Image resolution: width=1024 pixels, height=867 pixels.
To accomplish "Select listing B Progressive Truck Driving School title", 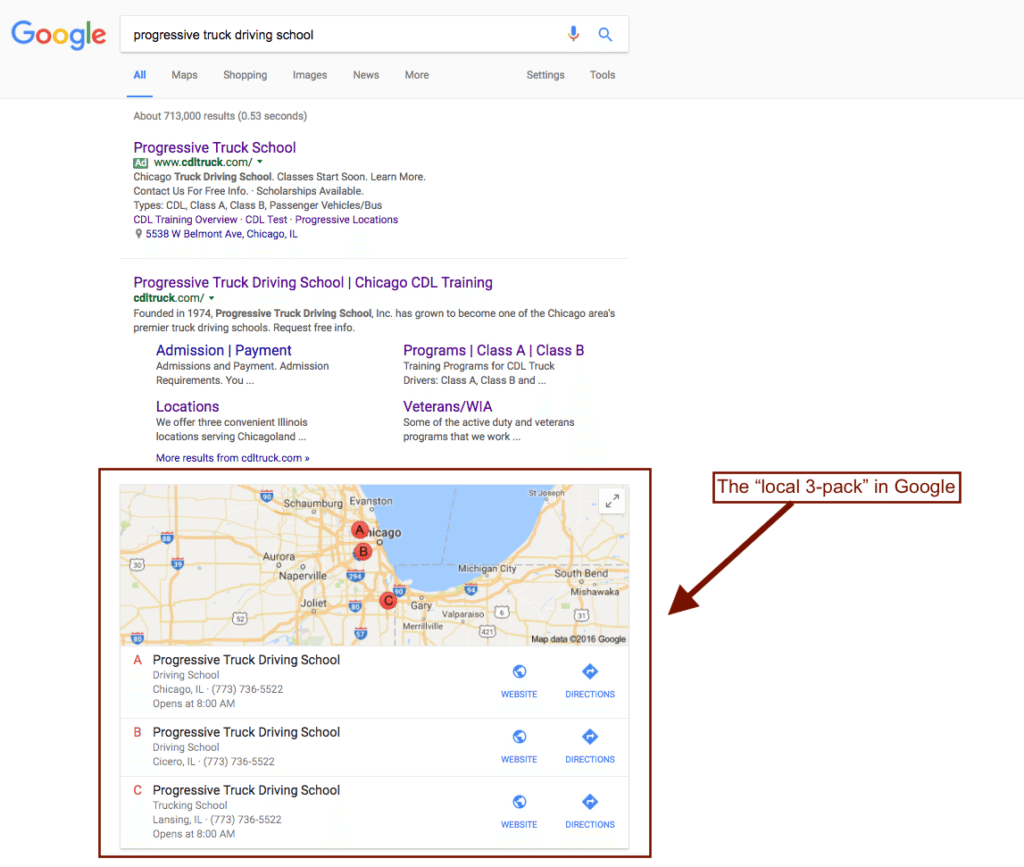I will tap(246, 732).
